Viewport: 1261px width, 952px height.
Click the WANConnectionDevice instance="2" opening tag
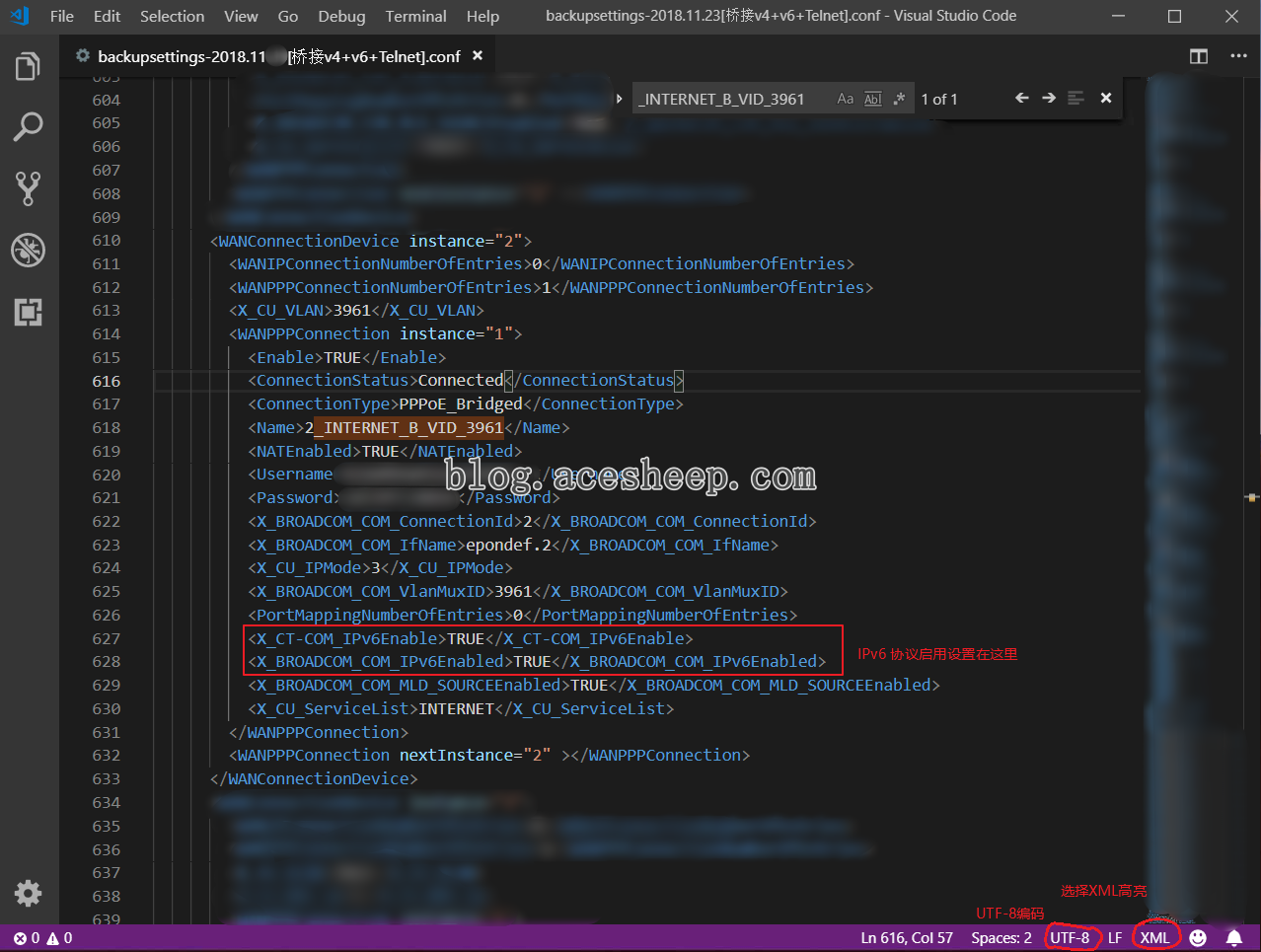tap(371, 241)
